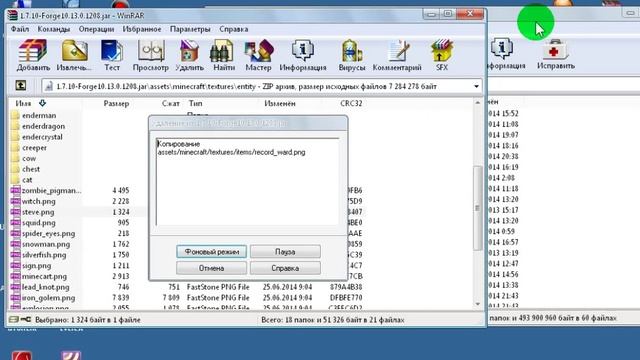Open the Операции menu
The image size is (640, 360).
click(96, 29)
